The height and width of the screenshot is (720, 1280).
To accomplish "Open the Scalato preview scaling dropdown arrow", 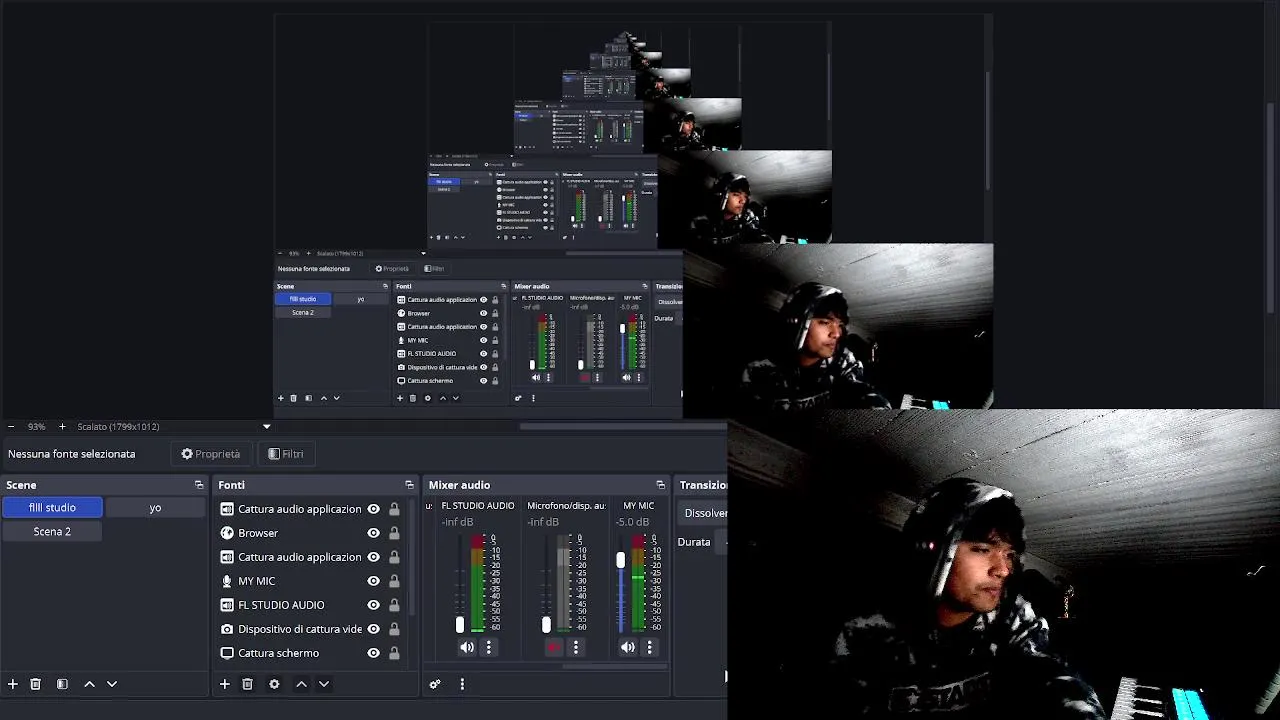I will 266,427.
